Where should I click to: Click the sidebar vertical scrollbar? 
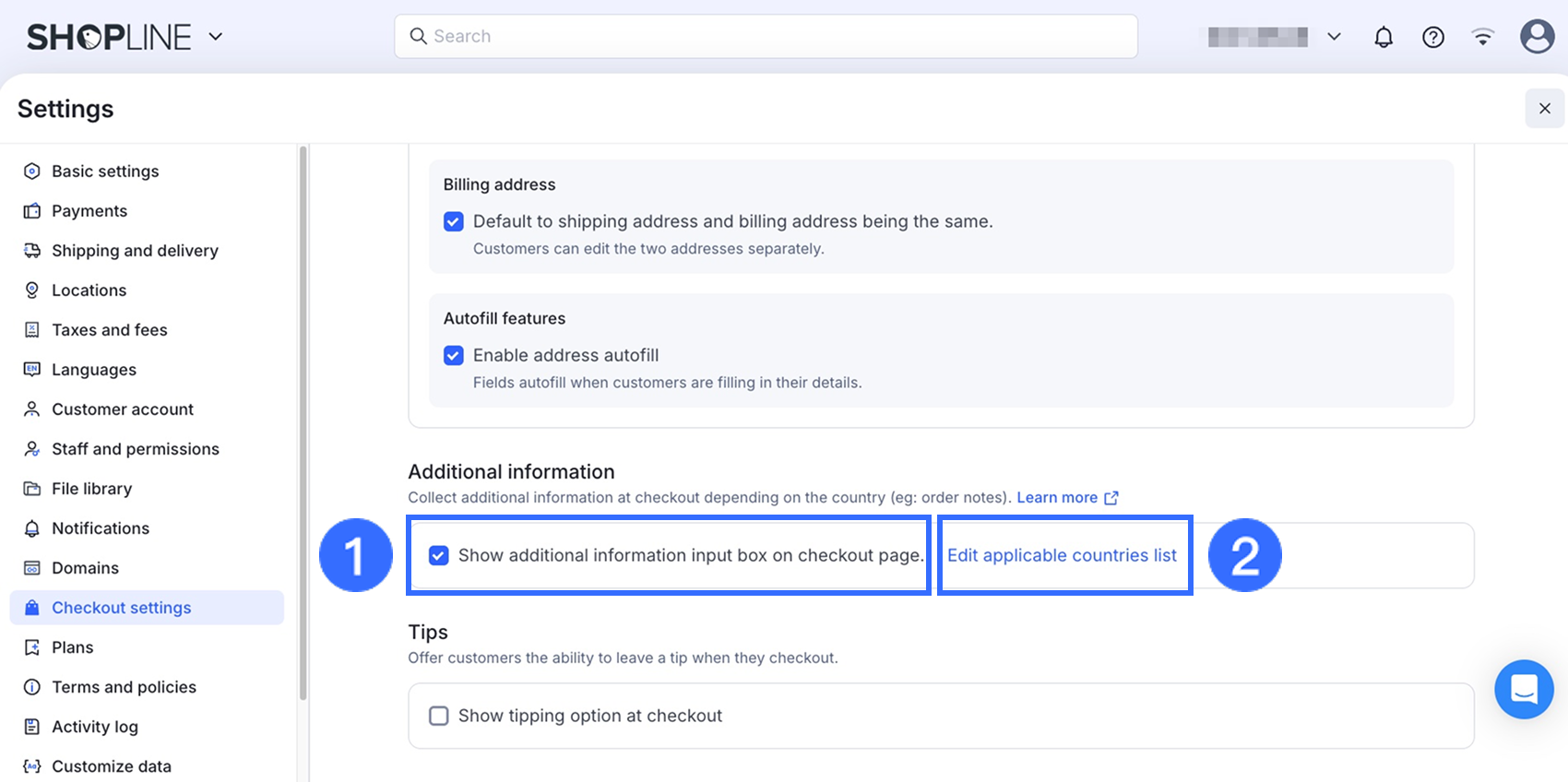coord(303,422)
